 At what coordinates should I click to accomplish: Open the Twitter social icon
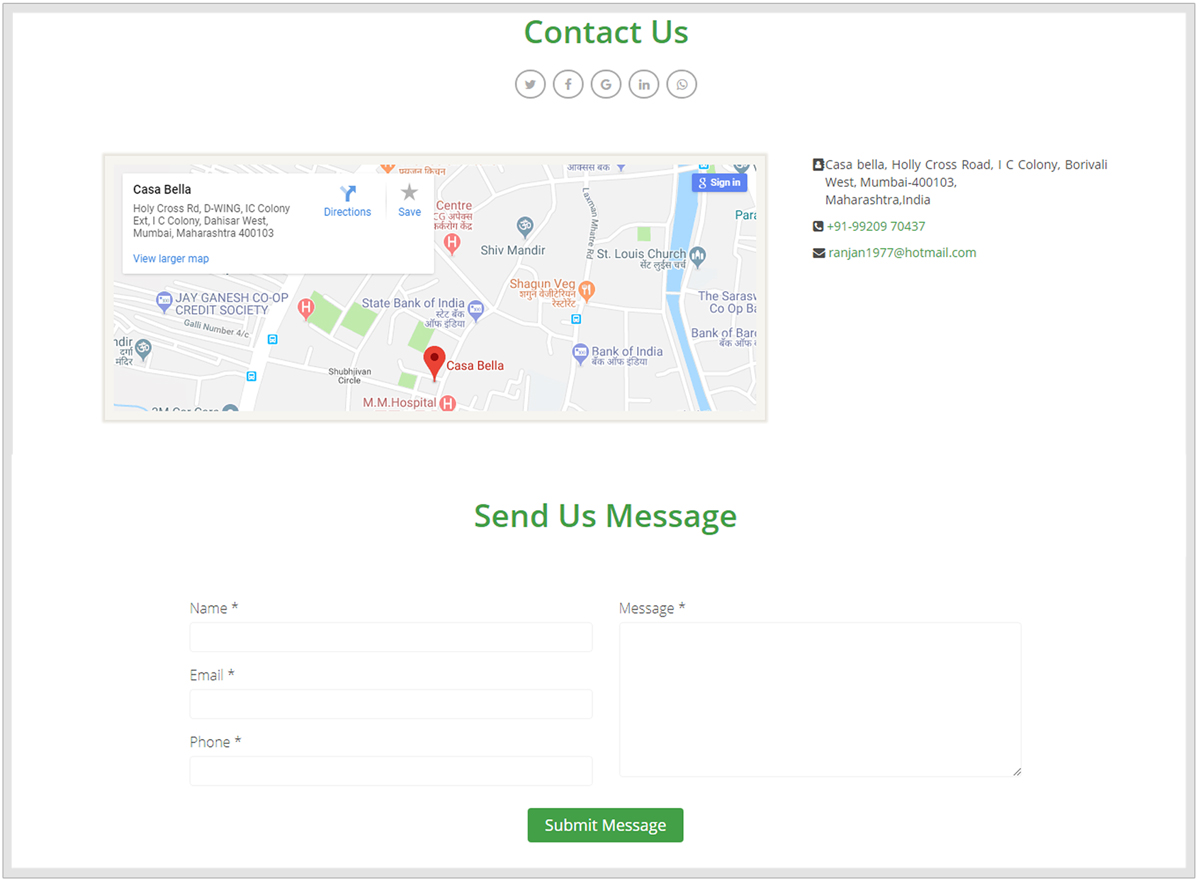coord(530,84)
